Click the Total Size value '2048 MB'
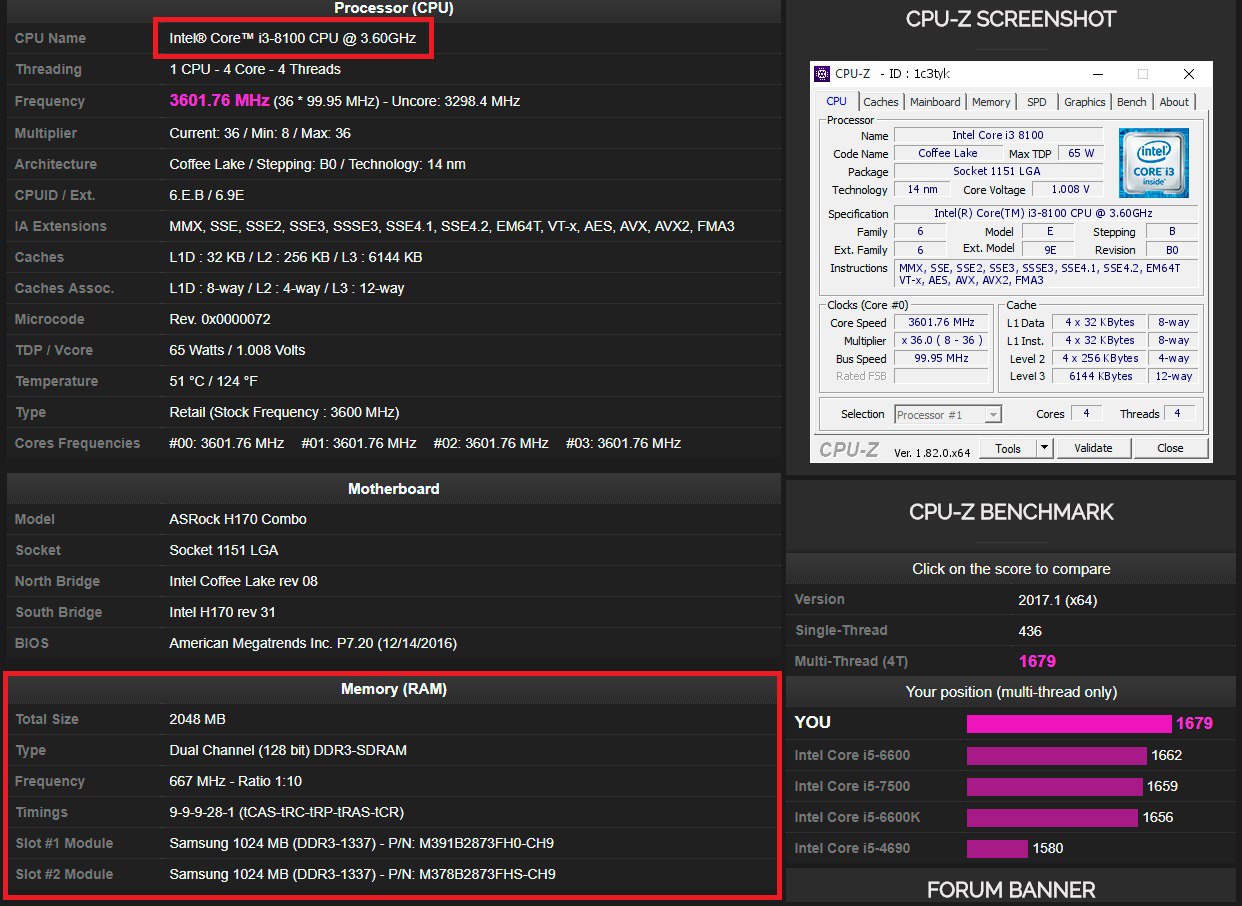The image size is (1242, 906). [197, 719]
